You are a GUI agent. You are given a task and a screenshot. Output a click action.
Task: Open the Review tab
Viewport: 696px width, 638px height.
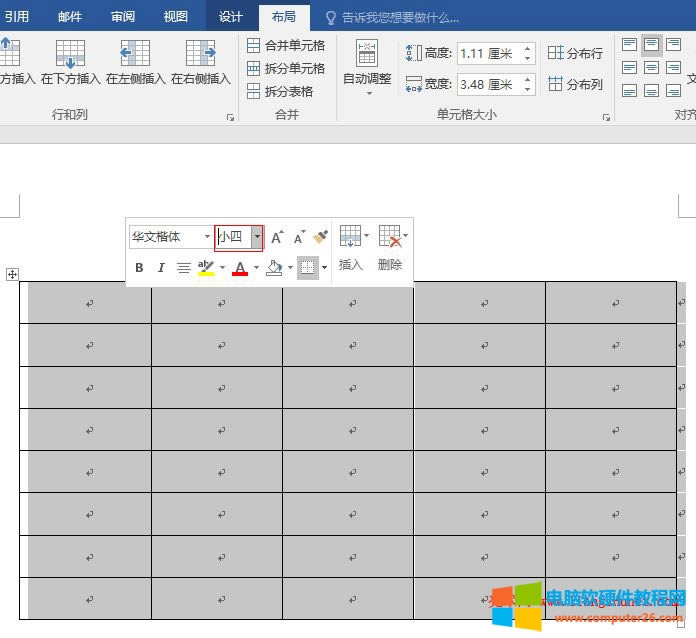pos(123,17)
